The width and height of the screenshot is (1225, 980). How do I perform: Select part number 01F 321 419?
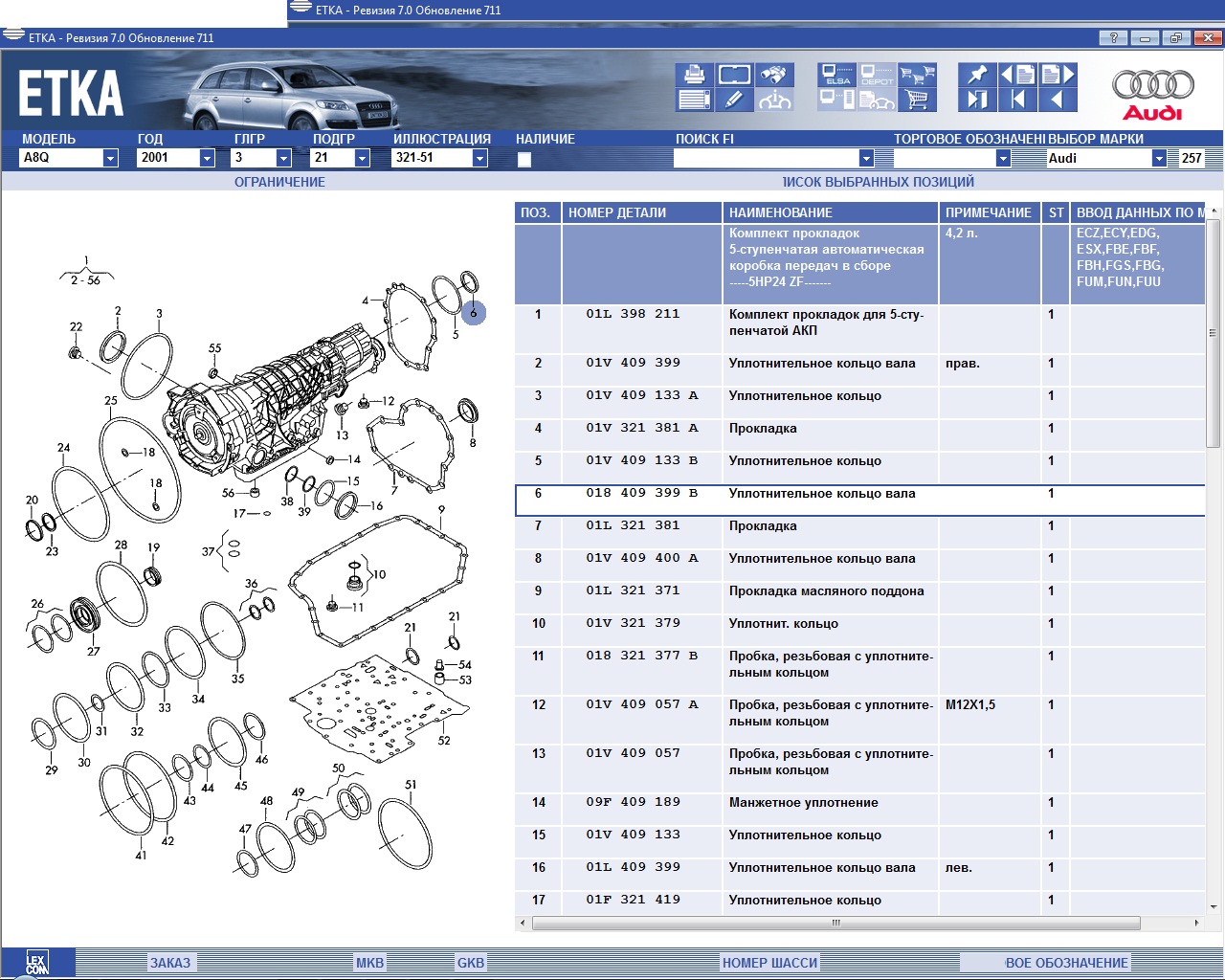633,900
